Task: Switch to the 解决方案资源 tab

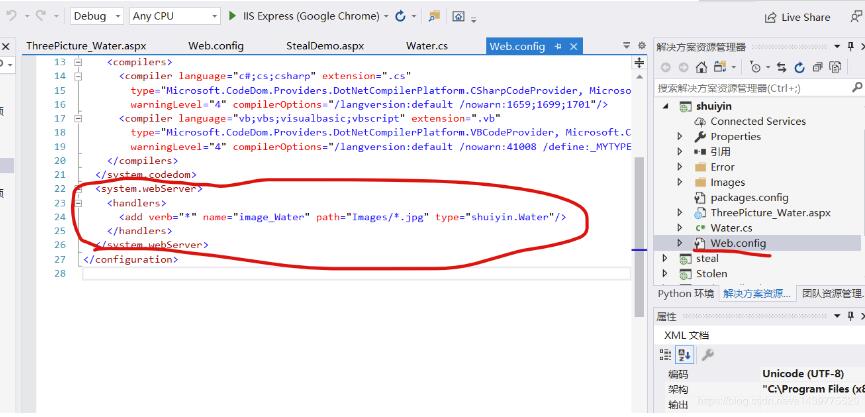Action: click(x=756, y=293)
